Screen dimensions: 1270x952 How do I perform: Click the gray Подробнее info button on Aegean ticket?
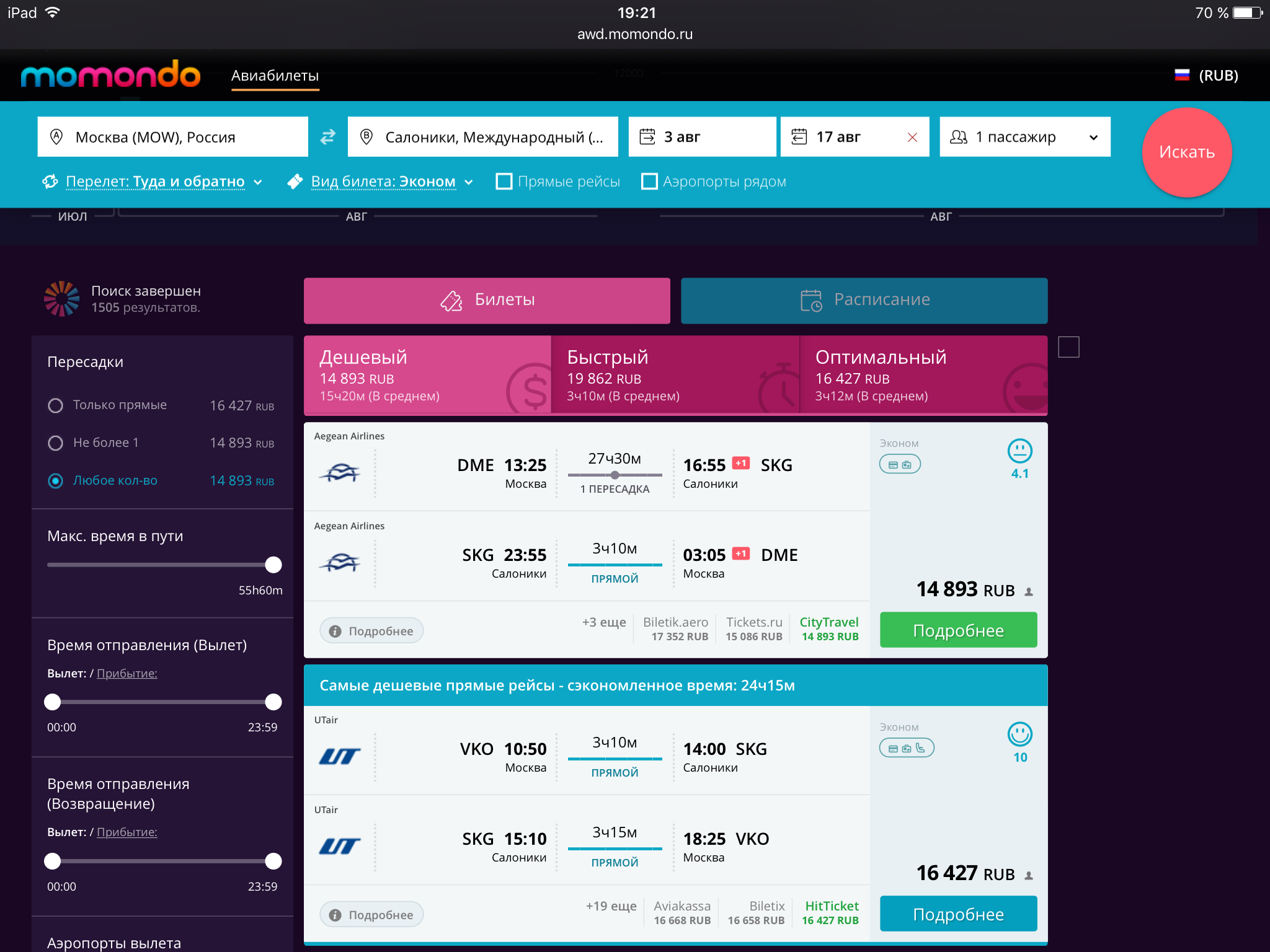371,631
